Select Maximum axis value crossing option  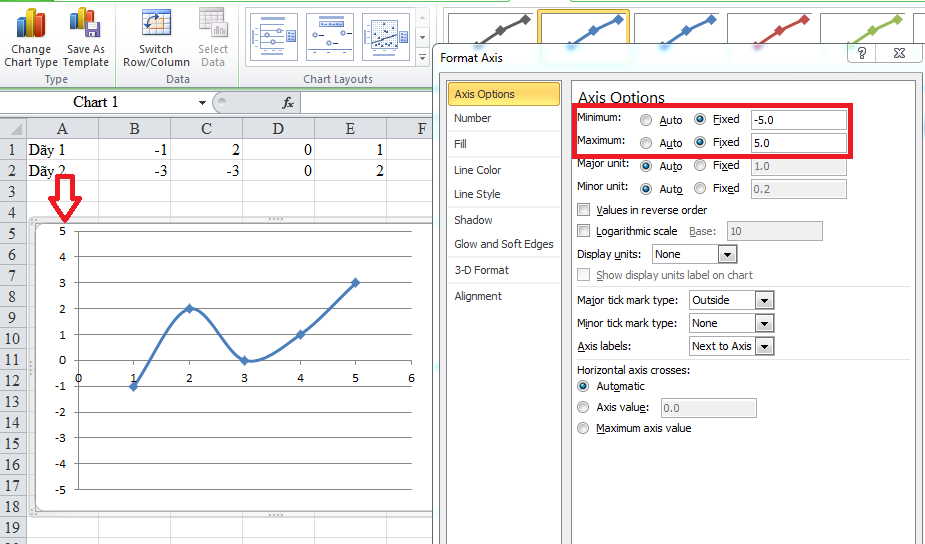tap(584, 428)
